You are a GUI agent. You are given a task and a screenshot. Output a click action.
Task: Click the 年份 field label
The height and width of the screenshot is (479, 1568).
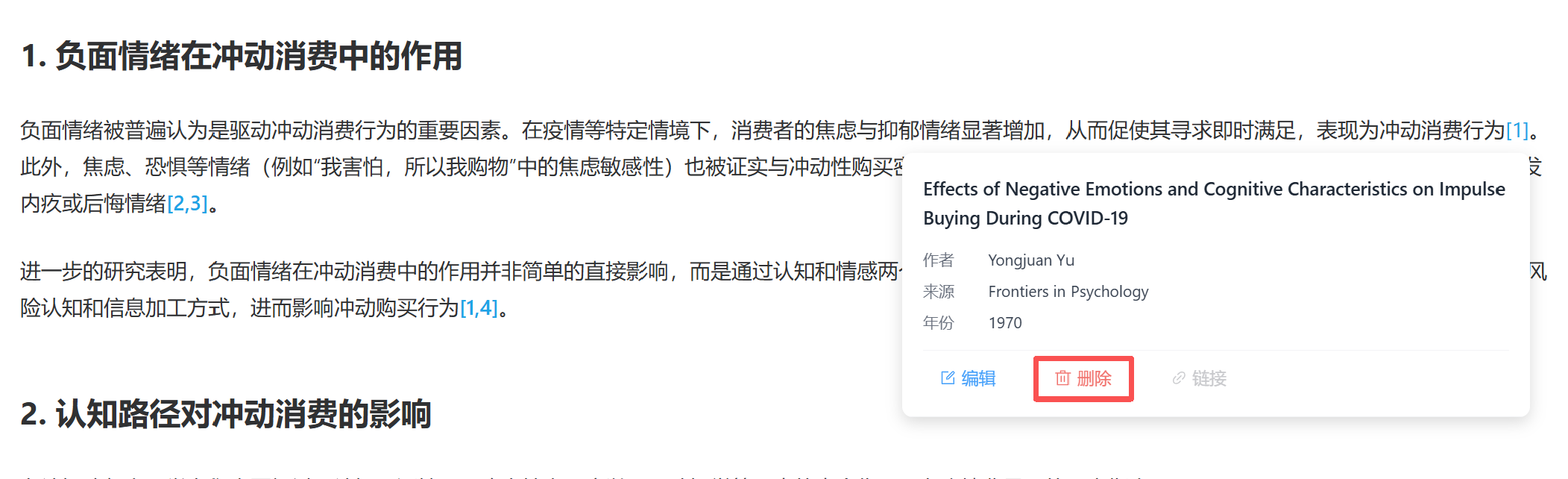point(938,323)
